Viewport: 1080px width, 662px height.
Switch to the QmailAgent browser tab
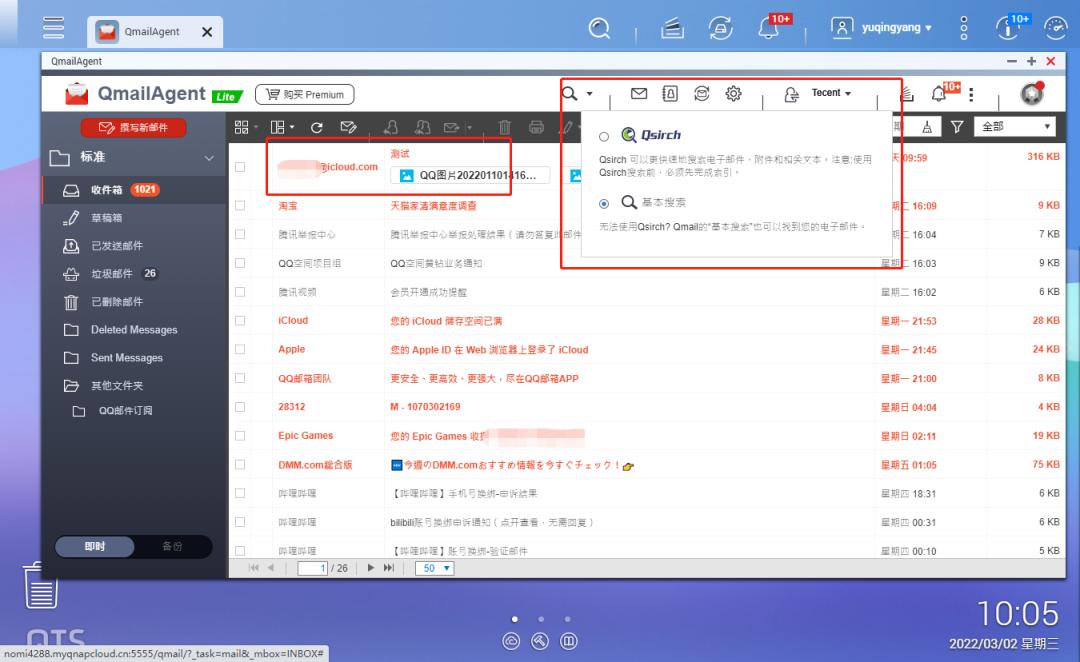[155, 31]
